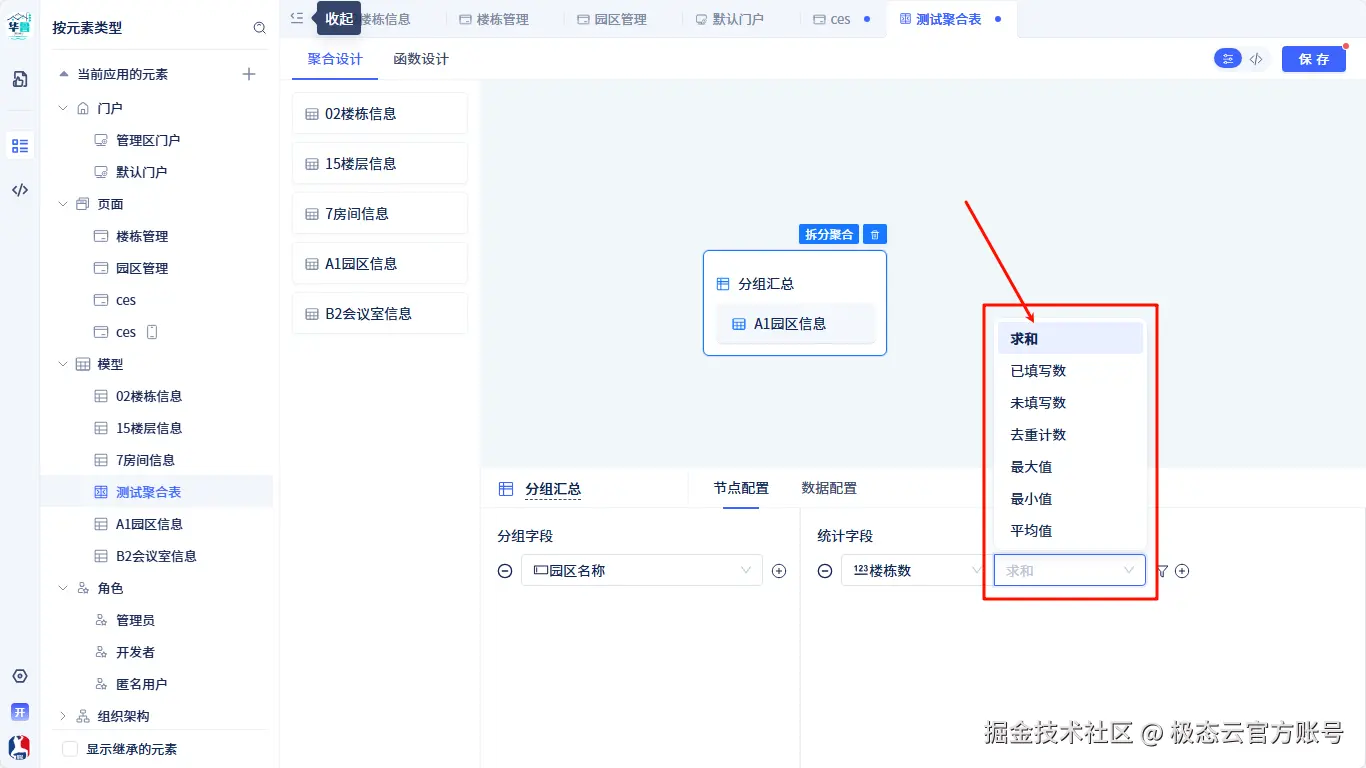1366x768 pixels.
Task: Open the filter icon beside the statistics field
Action: pos(1162,571)
